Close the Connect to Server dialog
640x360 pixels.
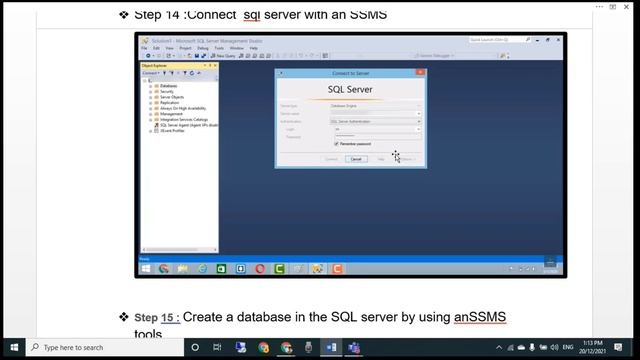coord(420,73)
